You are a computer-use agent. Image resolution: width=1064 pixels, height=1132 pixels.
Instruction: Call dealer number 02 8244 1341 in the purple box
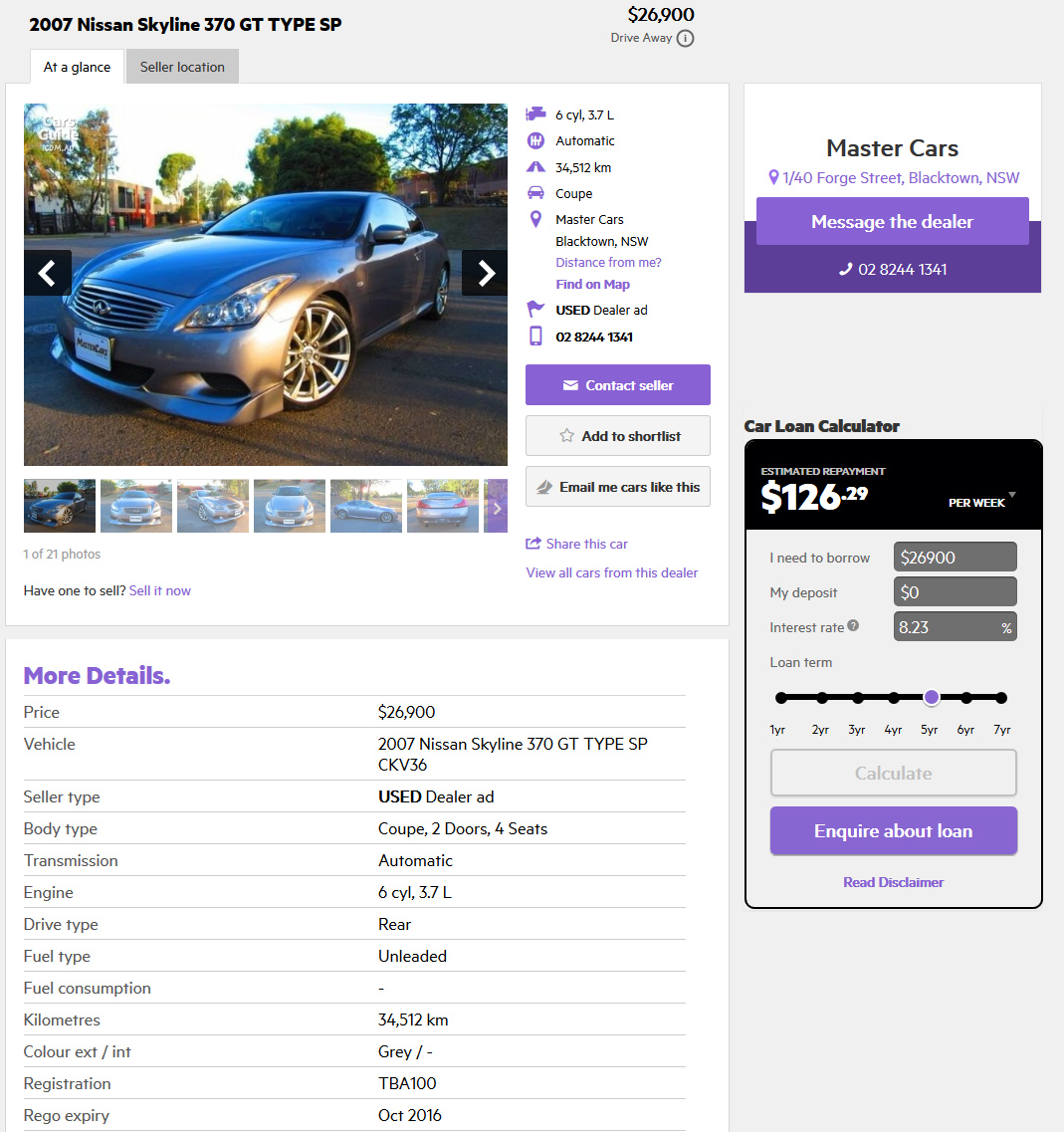coord(903,269)
